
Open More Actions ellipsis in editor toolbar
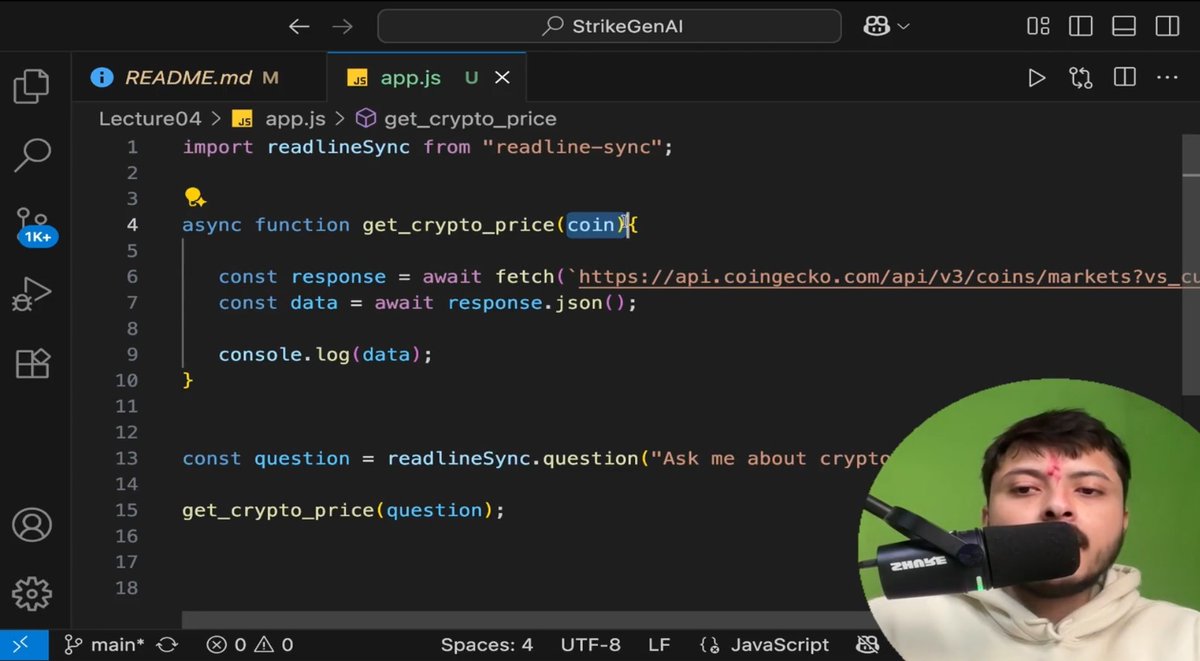pyautogui.click(x=1167, y=77)
